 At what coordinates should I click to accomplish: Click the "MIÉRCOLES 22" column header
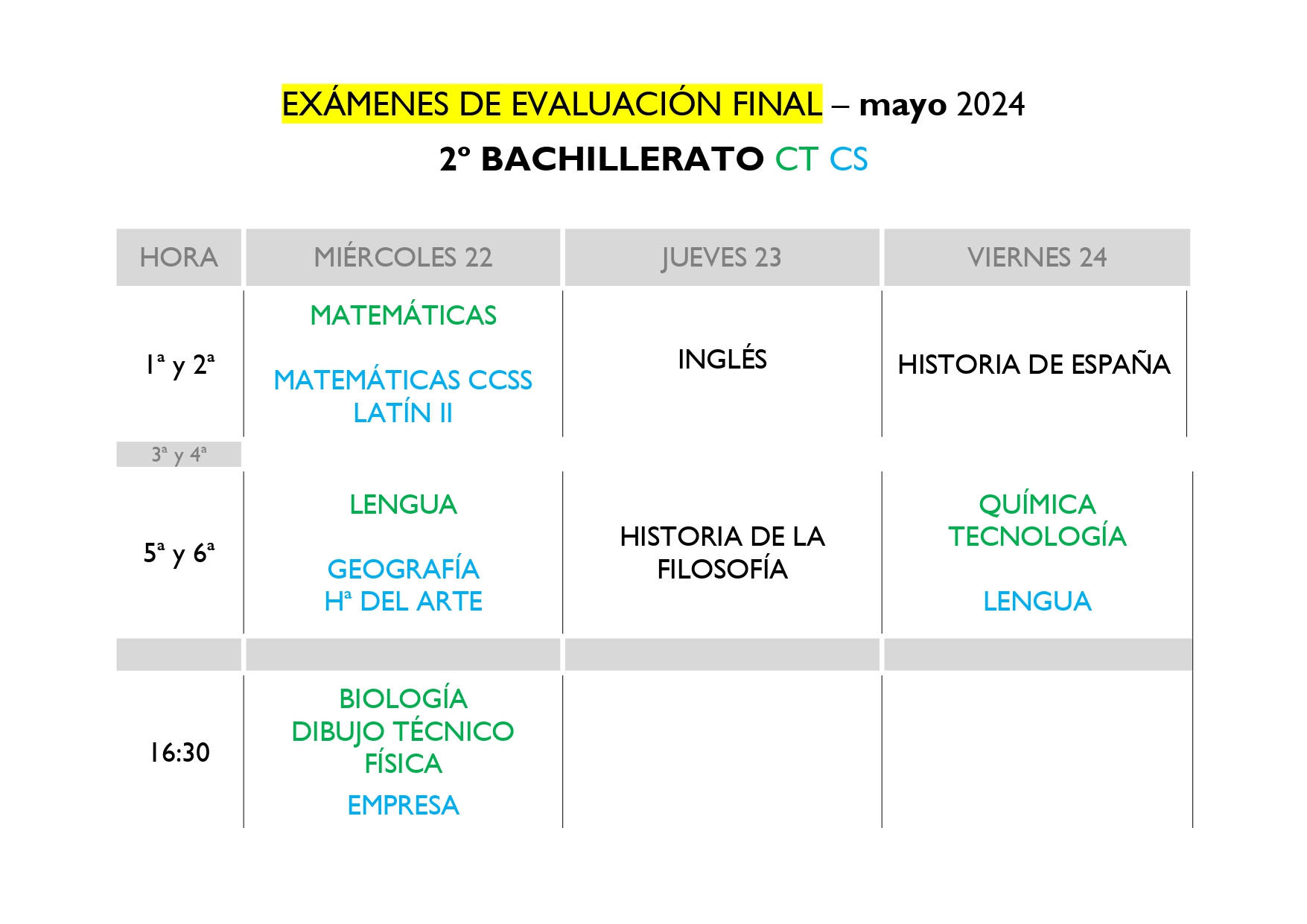pyautogui.click(x=403, y=258)
